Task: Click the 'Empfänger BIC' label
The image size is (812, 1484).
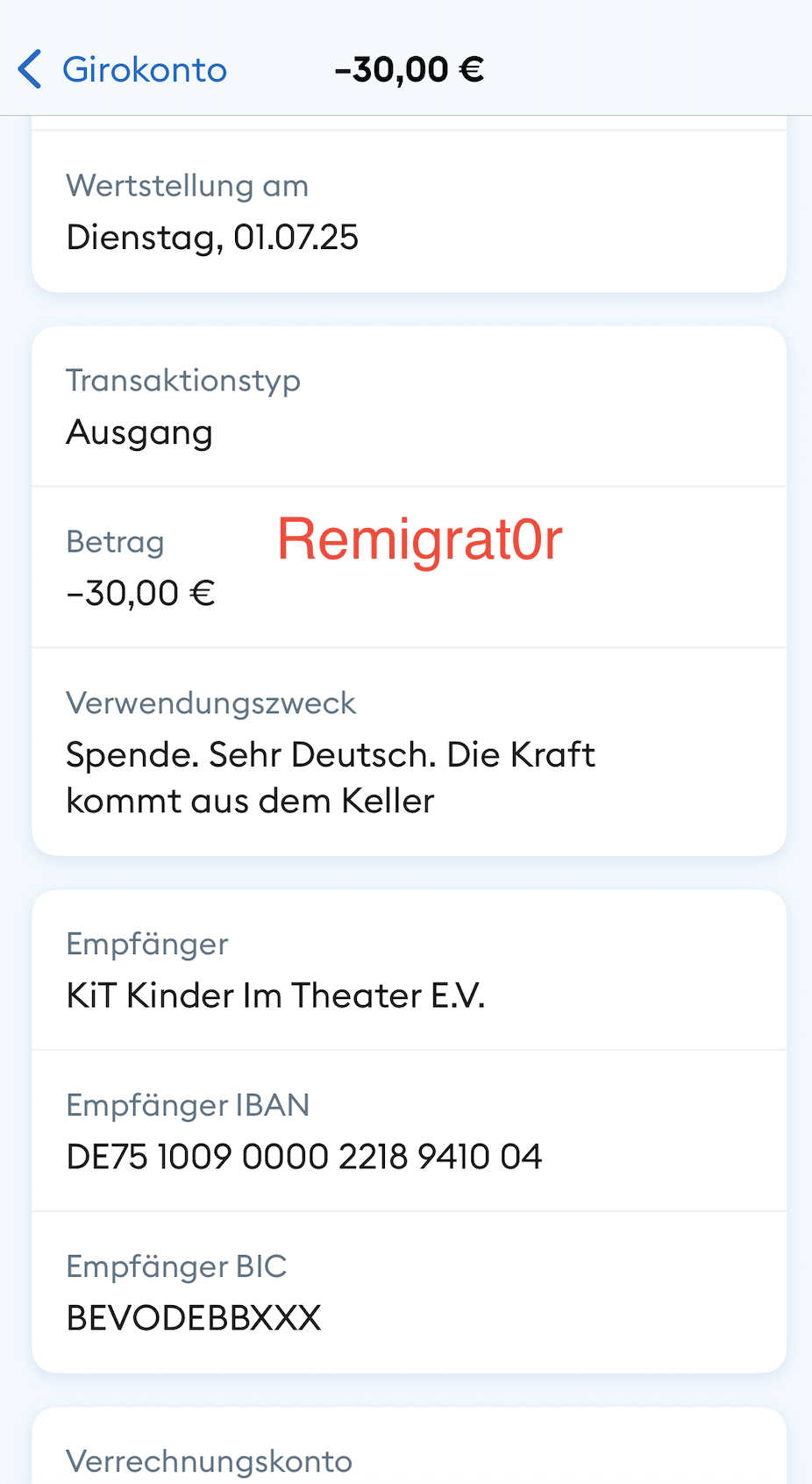Action: pos(176,1266)
